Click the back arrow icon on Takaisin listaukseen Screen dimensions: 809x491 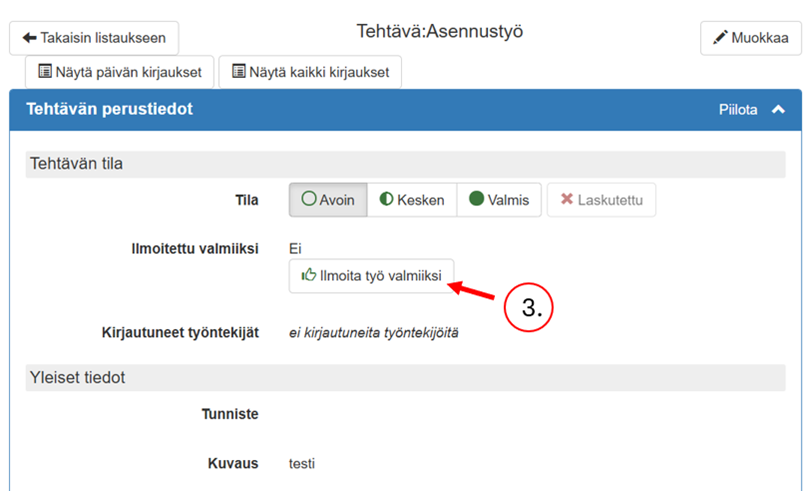click(x=29, y=38)
